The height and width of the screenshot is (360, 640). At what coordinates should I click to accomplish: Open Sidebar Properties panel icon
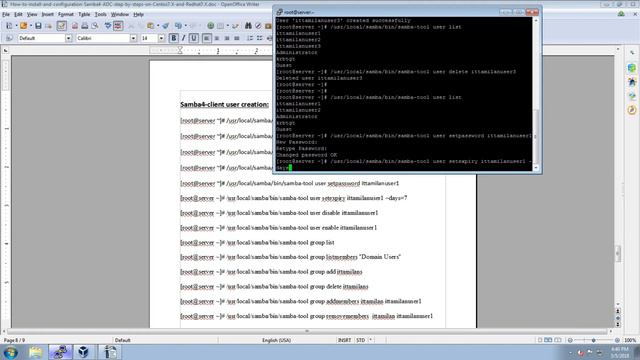[x=632, y=68]
